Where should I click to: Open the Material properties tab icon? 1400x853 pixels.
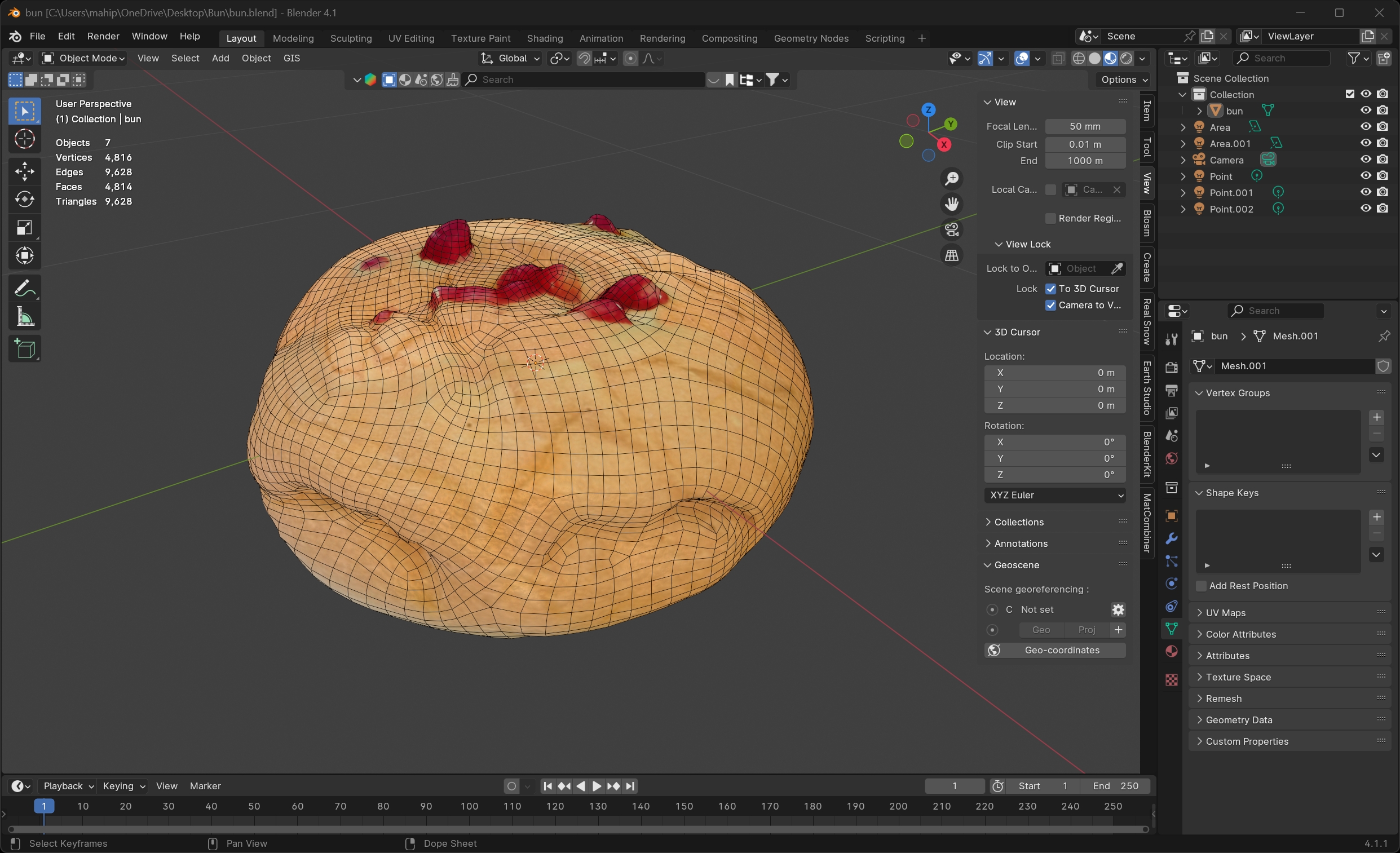click(x=1172, y=651)
